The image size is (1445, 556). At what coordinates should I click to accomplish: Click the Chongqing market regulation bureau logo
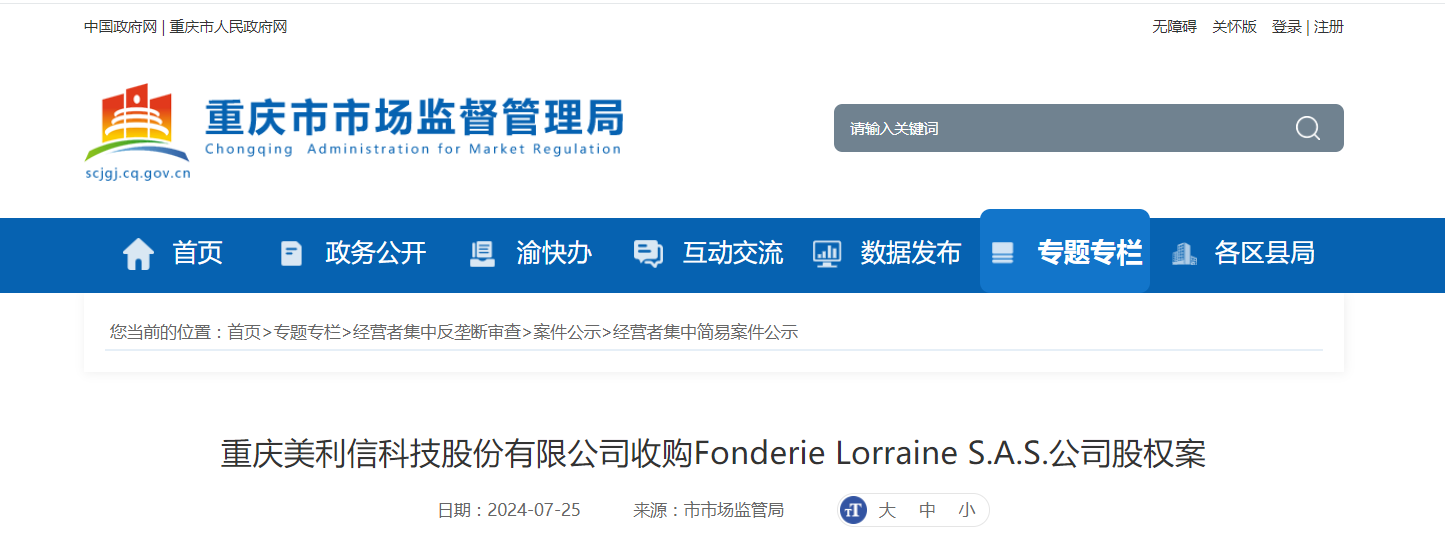[354, 131]
